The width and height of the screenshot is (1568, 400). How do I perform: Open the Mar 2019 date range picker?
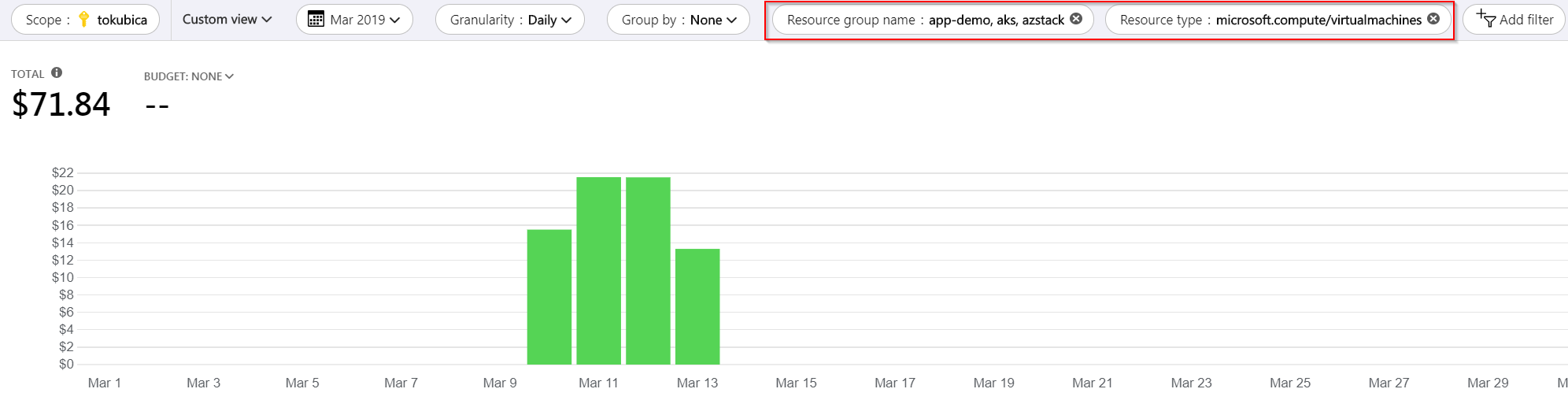[354, 19]
